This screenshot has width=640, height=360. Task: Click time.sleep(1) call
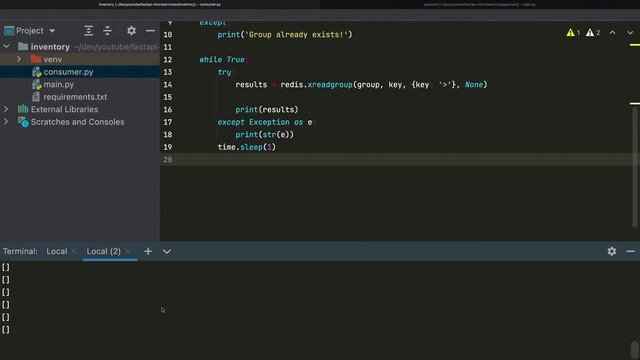247,147
